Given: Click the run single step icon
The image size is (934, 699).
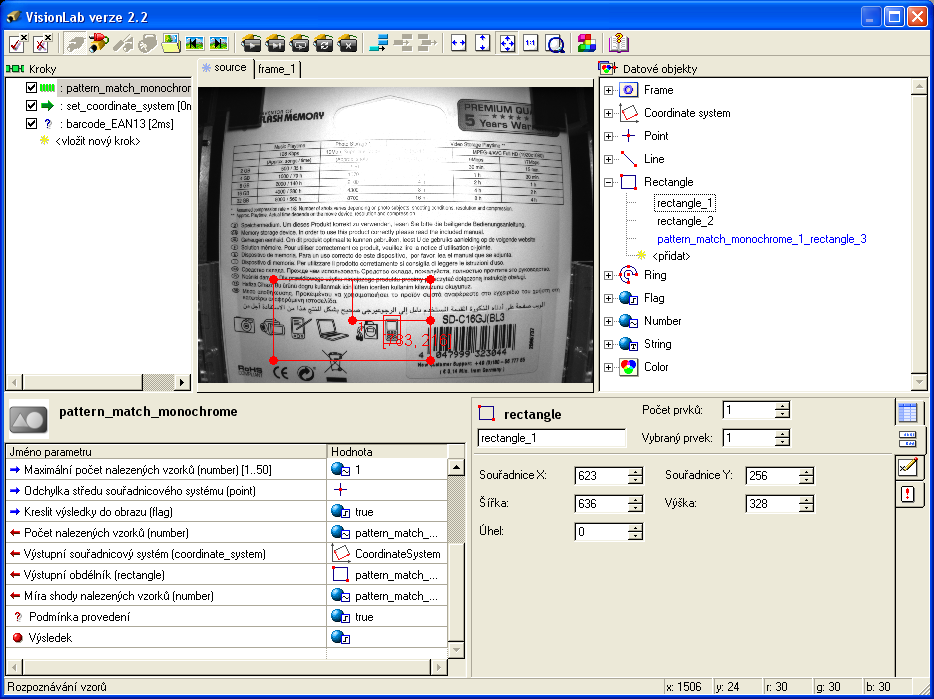Looking at the screenshot, I should 275,44.
